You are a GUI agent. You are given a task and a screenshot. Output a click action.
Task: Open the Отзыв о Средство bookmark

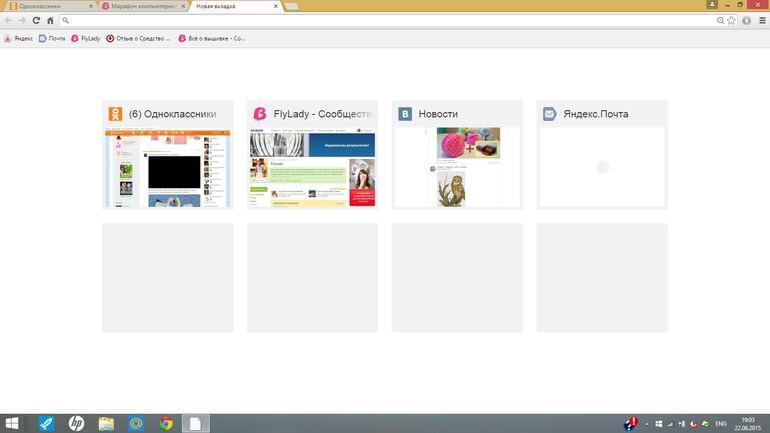click(x=138, y=38)
